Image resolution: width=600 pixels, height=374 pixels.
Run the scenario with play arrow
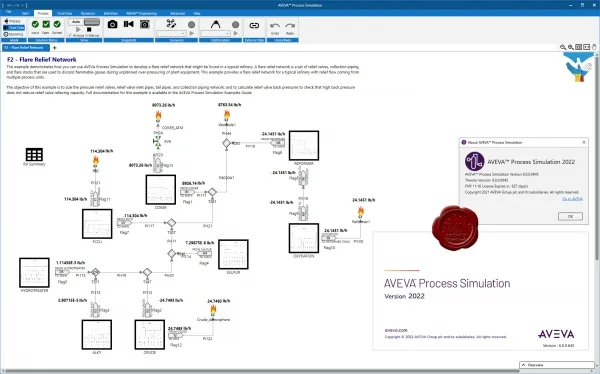tap(192, 34)
